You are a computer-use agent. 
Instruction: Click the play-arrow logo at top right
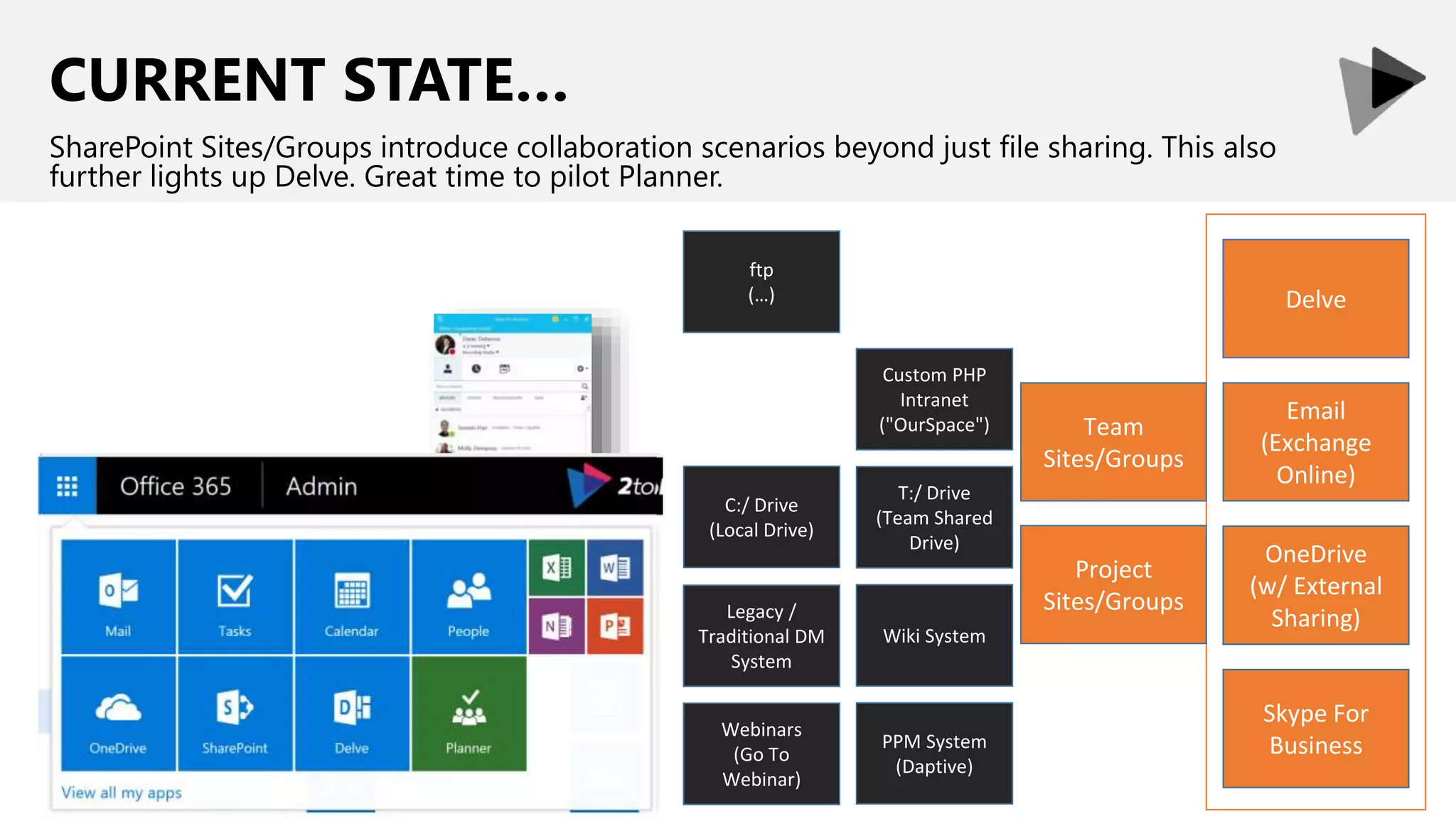coord(1382,90)
